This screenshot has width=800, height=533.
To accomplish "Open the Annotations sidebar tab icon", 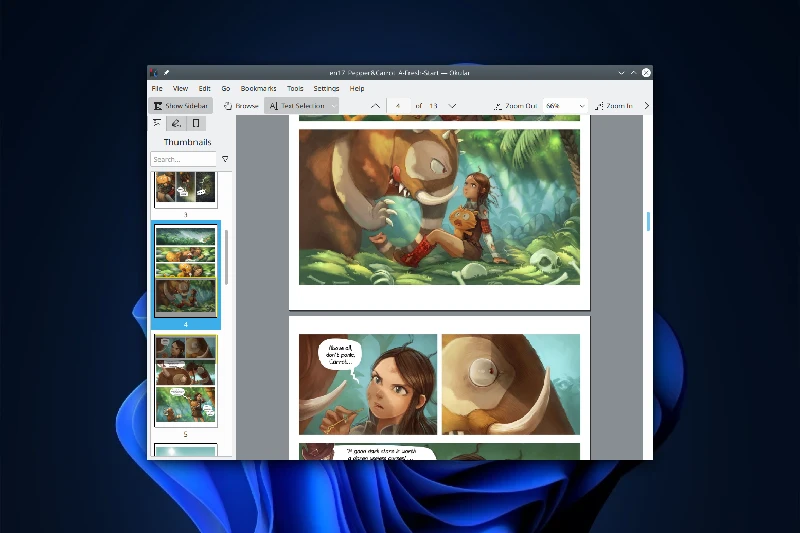I will pos(176,124).
